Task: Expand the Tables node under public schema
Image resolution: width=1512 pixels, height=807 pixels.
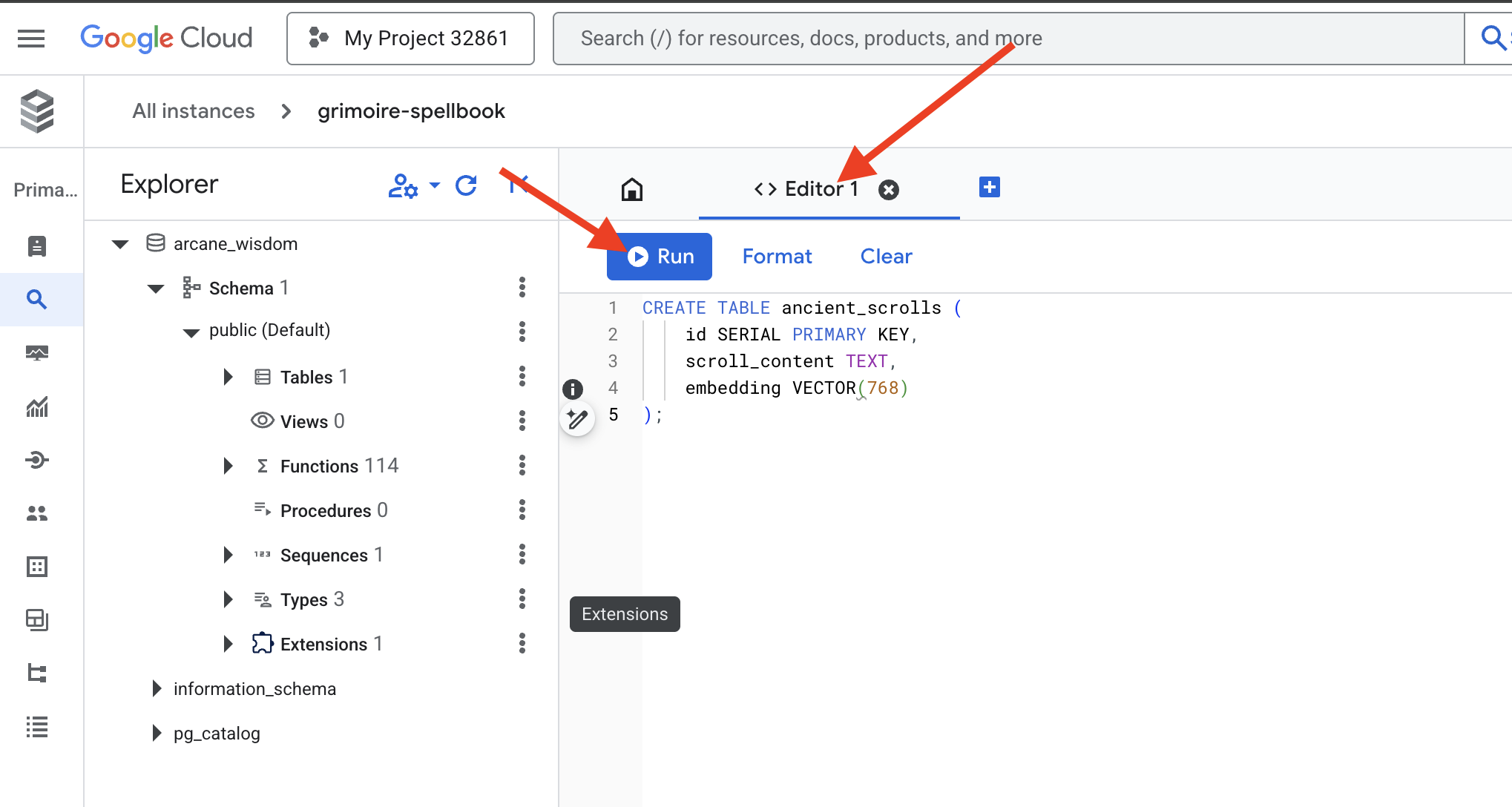Action: (227, 376)
